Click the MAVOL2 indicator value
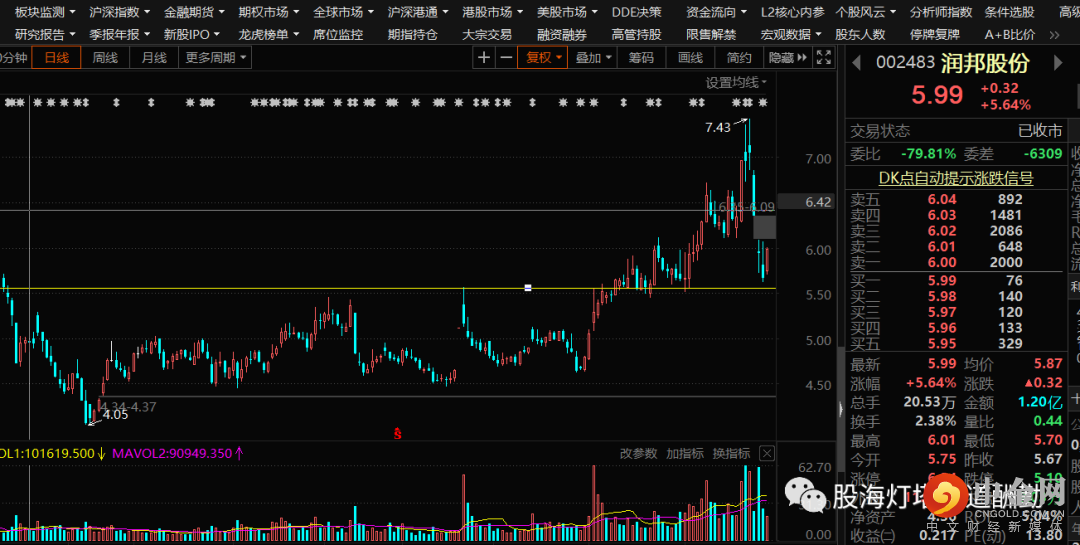Screen dimensions: 1080x545 (178, 453)
